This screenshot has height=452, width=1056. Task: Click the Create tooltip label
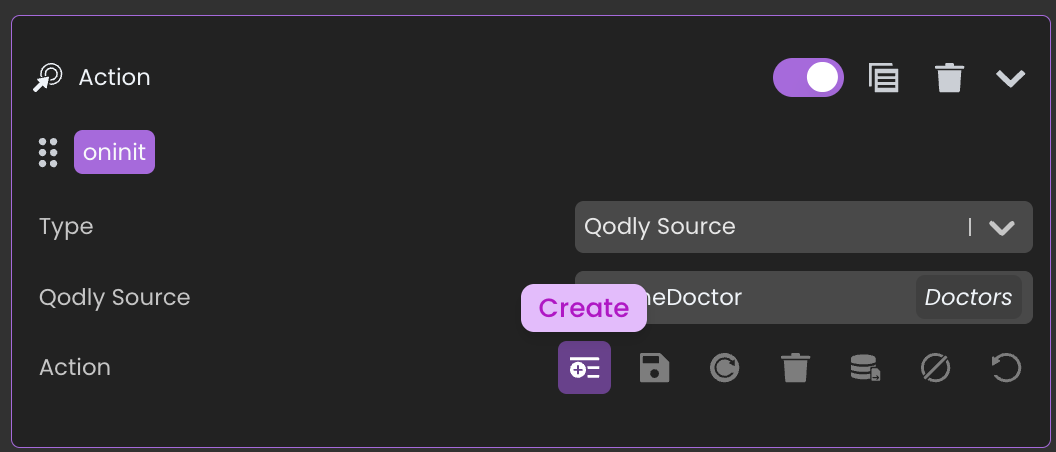[584, 308]
